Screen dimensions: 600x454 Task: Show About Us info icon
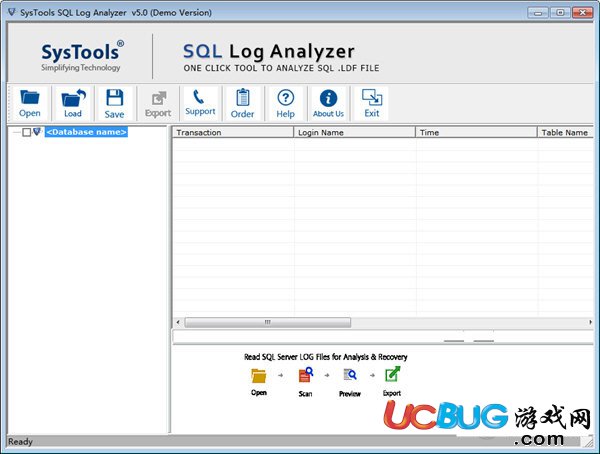[x=328, y=103]
